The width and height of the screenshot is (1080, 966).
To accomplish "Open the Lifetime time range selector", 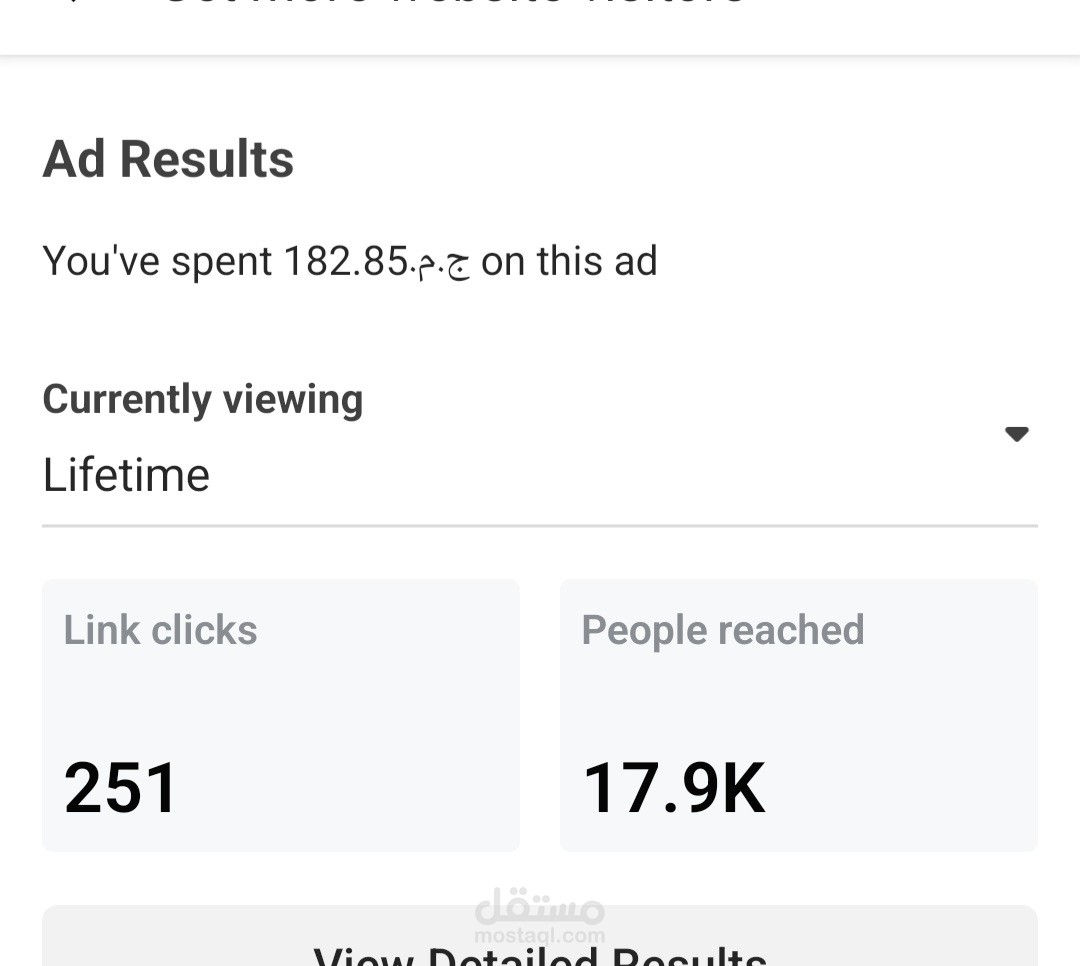I will pos(126,475).
